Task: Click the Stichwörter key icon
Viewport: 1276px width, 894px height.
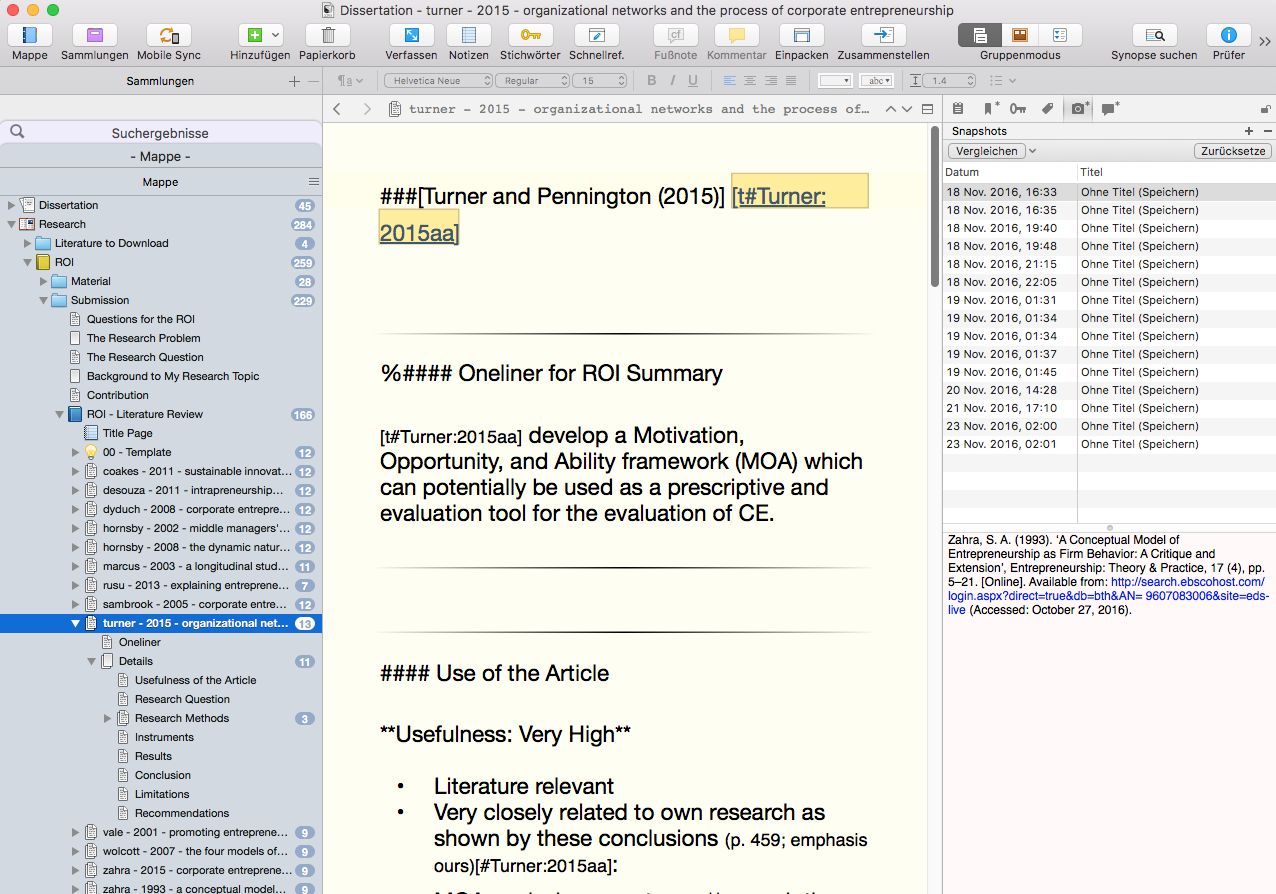Action: tap(529, 36)
